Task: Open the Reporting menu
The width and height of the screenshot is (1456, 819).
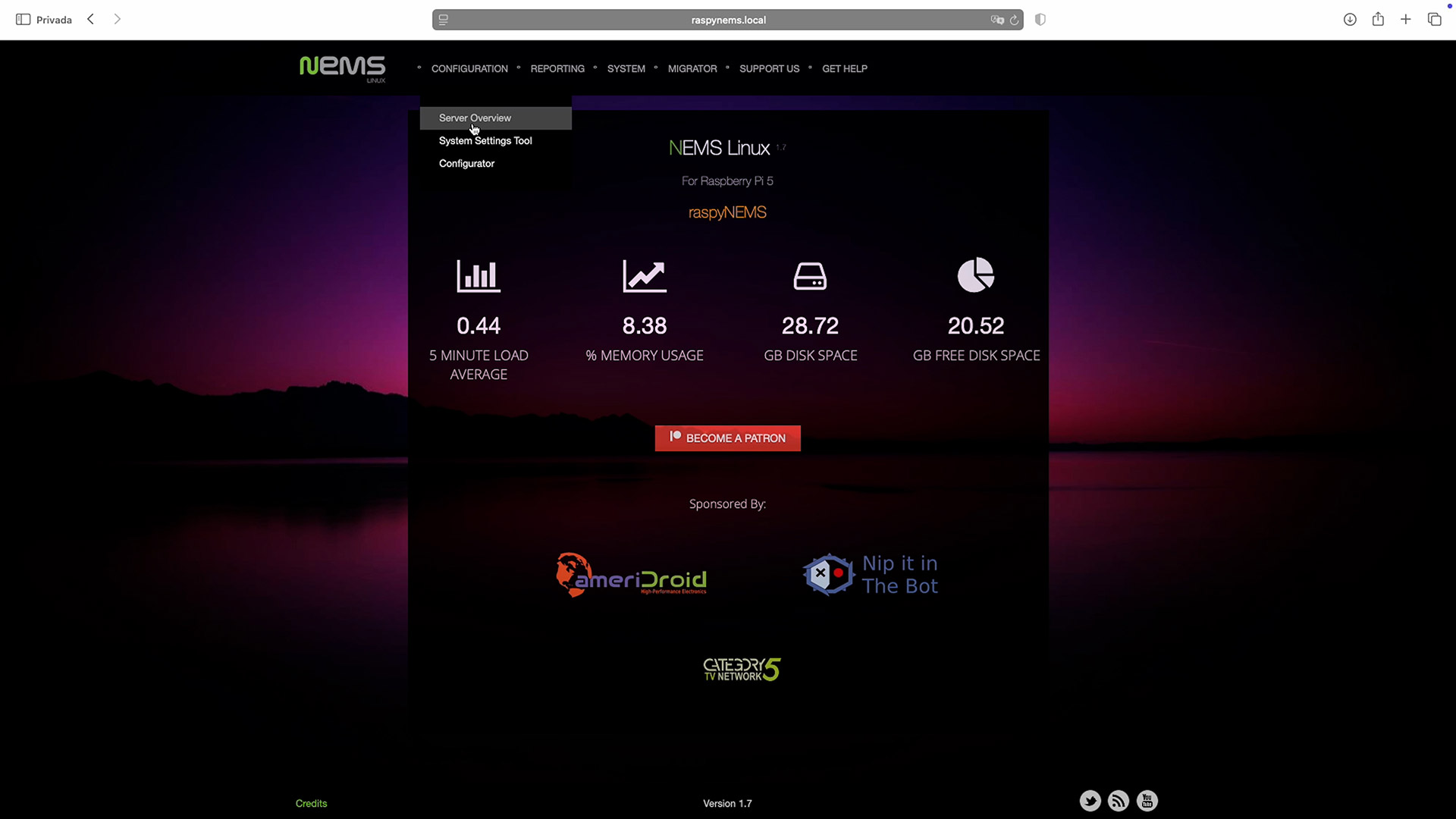Action: [x=557, y=69]
